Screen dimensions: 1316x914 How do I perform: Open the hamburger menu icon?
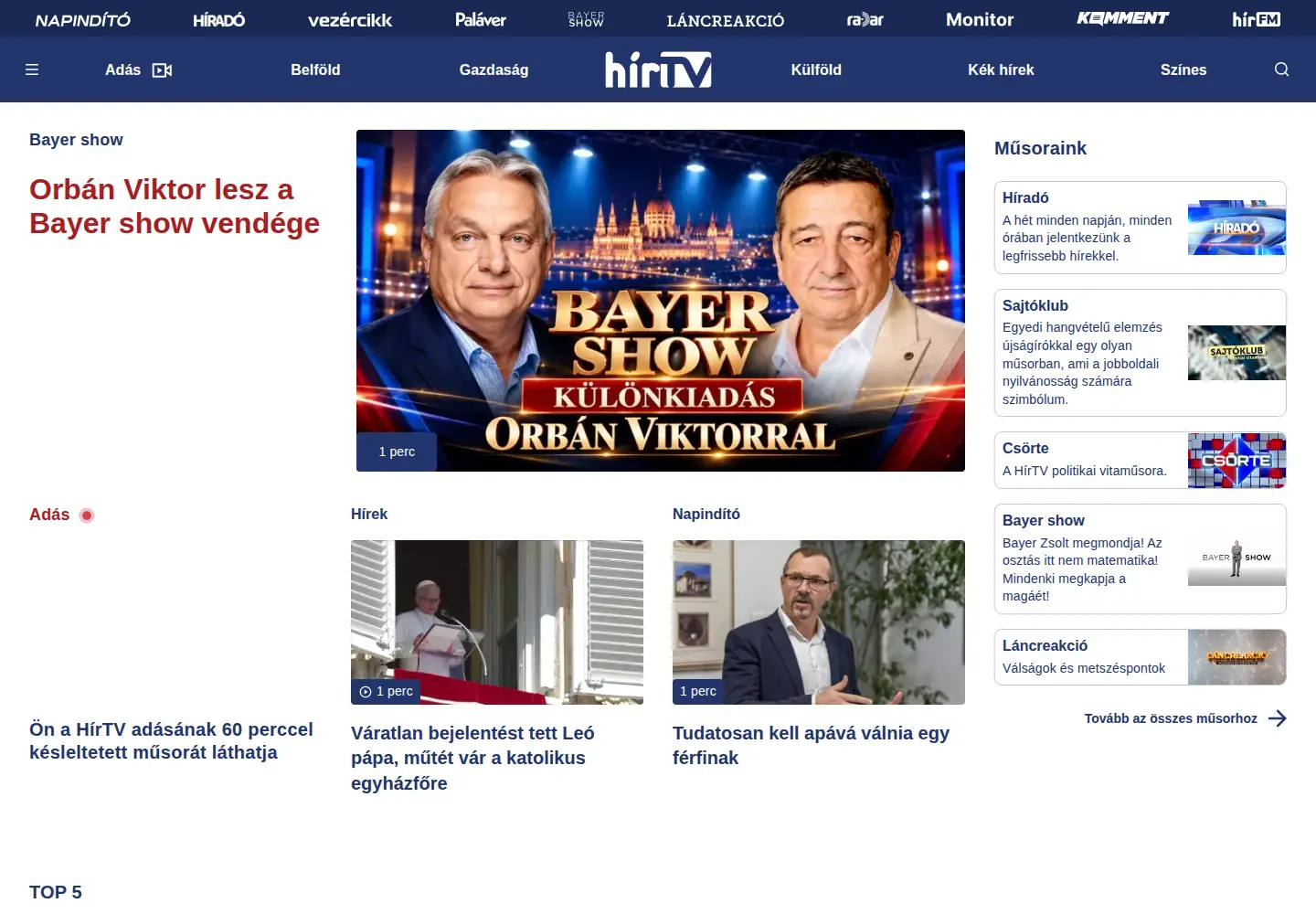[x=32, y=69]
